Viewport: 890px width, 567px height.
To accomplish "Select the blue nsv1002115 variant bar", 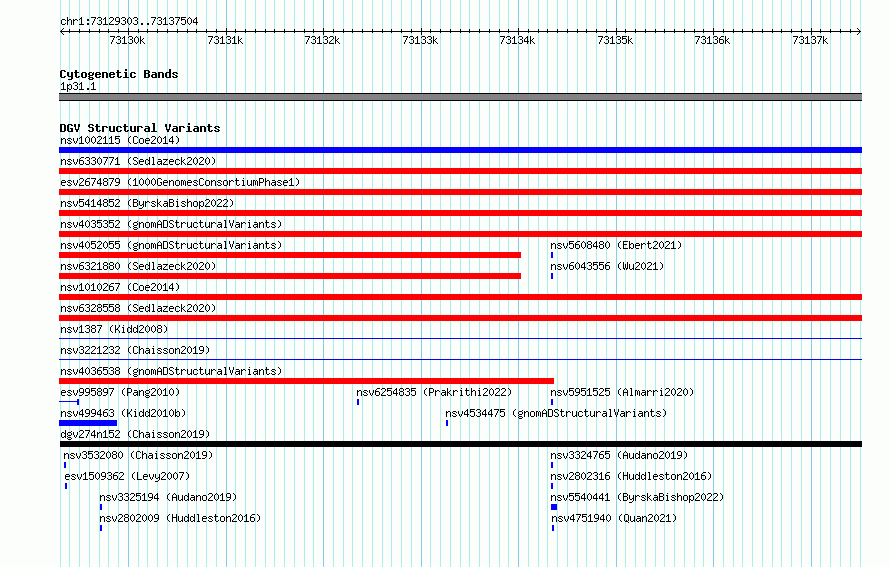I will tap(460, 150).
